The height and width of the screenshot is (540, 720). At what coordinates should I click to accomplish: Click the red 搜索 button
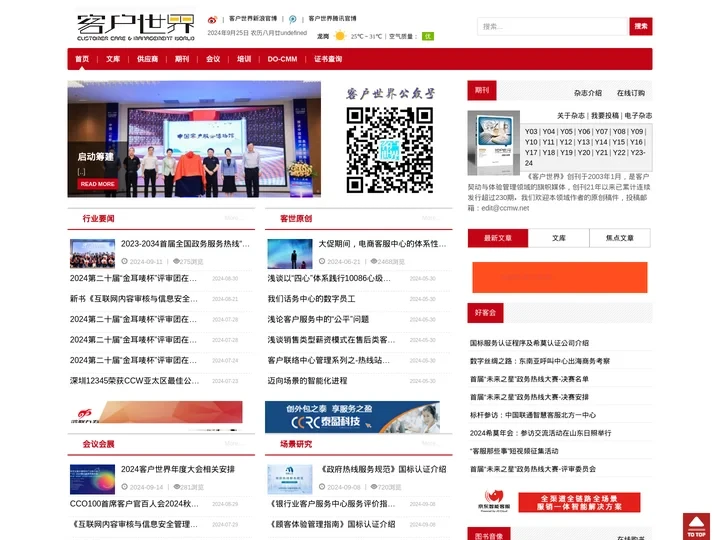(641, 27)
